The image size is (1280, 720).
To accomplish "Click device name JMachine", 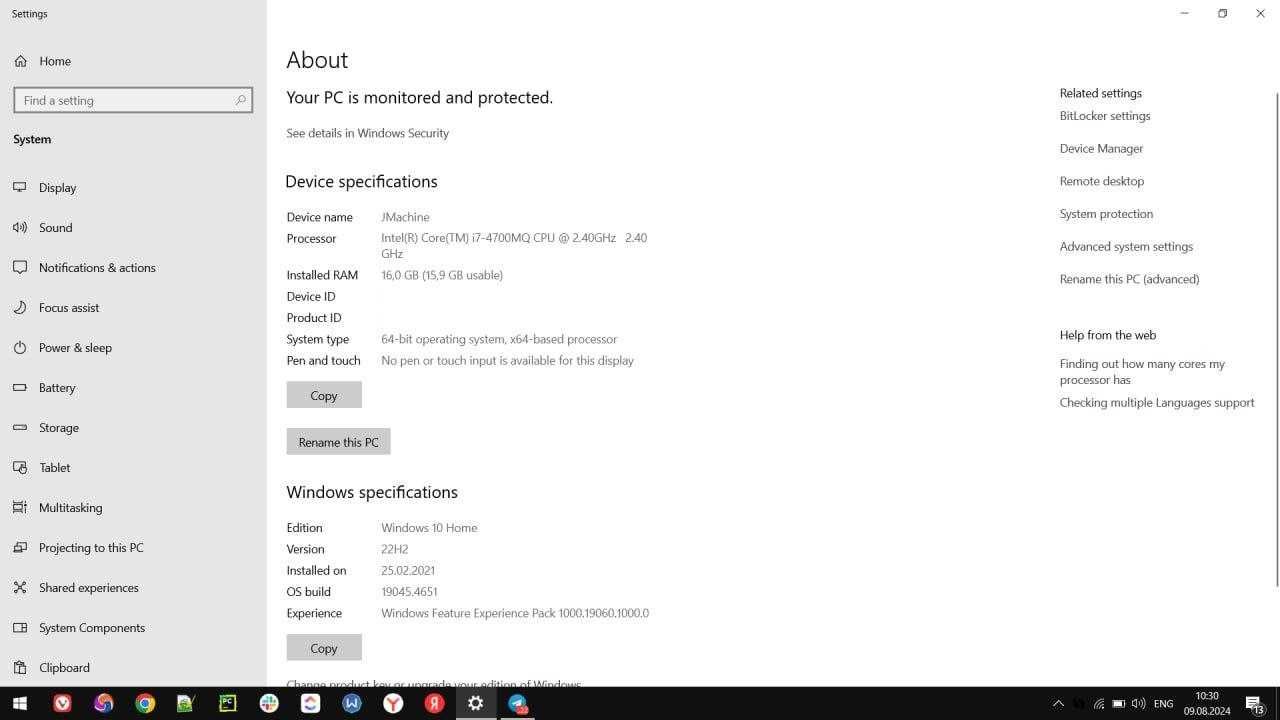I will pos(405,217).
